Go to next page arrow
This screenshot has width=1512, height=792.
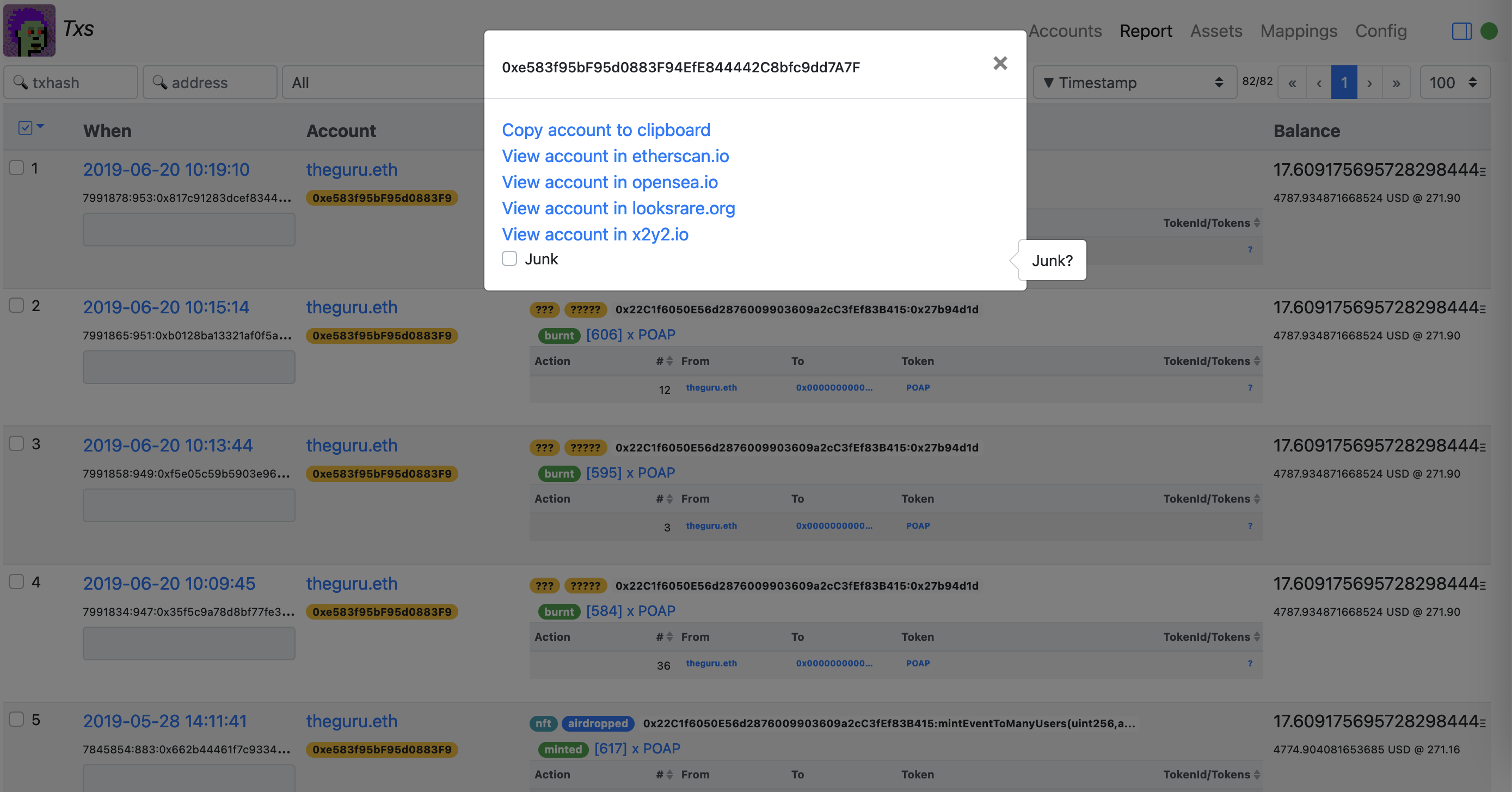coord(1369,83)
